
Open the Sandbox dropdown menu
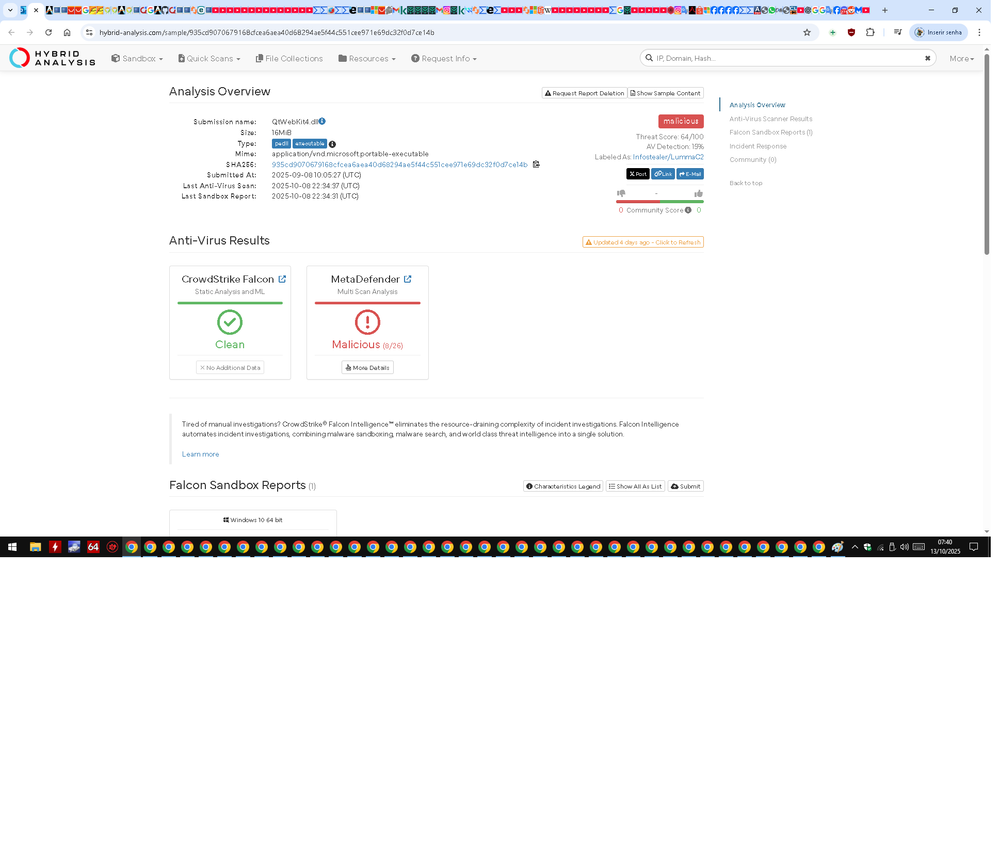[x=138, y=59]
